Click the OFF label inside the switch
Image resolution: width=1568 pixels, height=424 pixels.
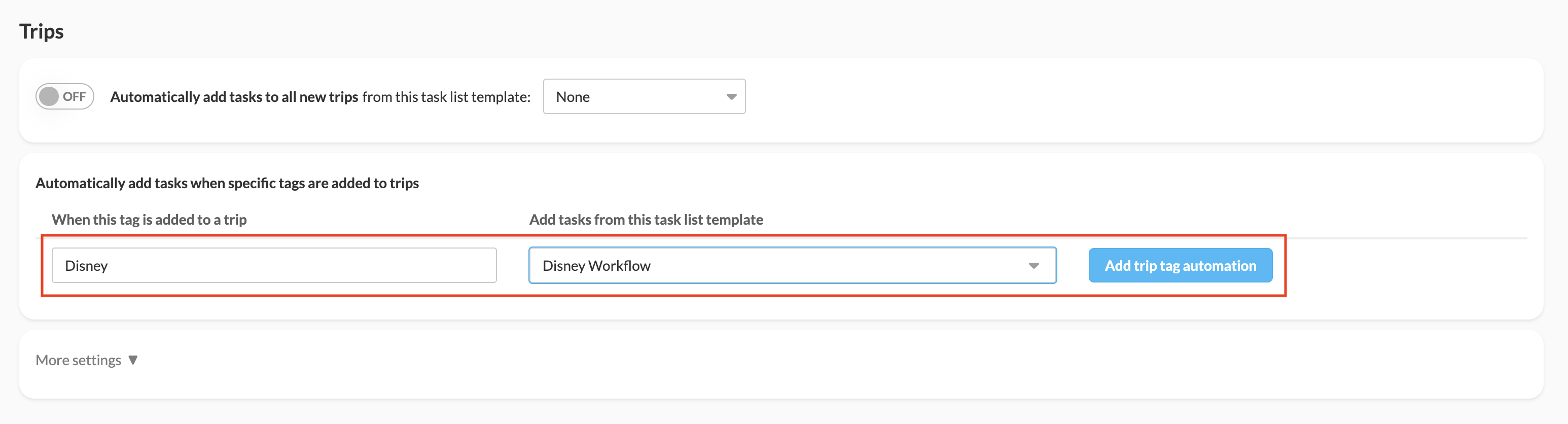point(74,96)
